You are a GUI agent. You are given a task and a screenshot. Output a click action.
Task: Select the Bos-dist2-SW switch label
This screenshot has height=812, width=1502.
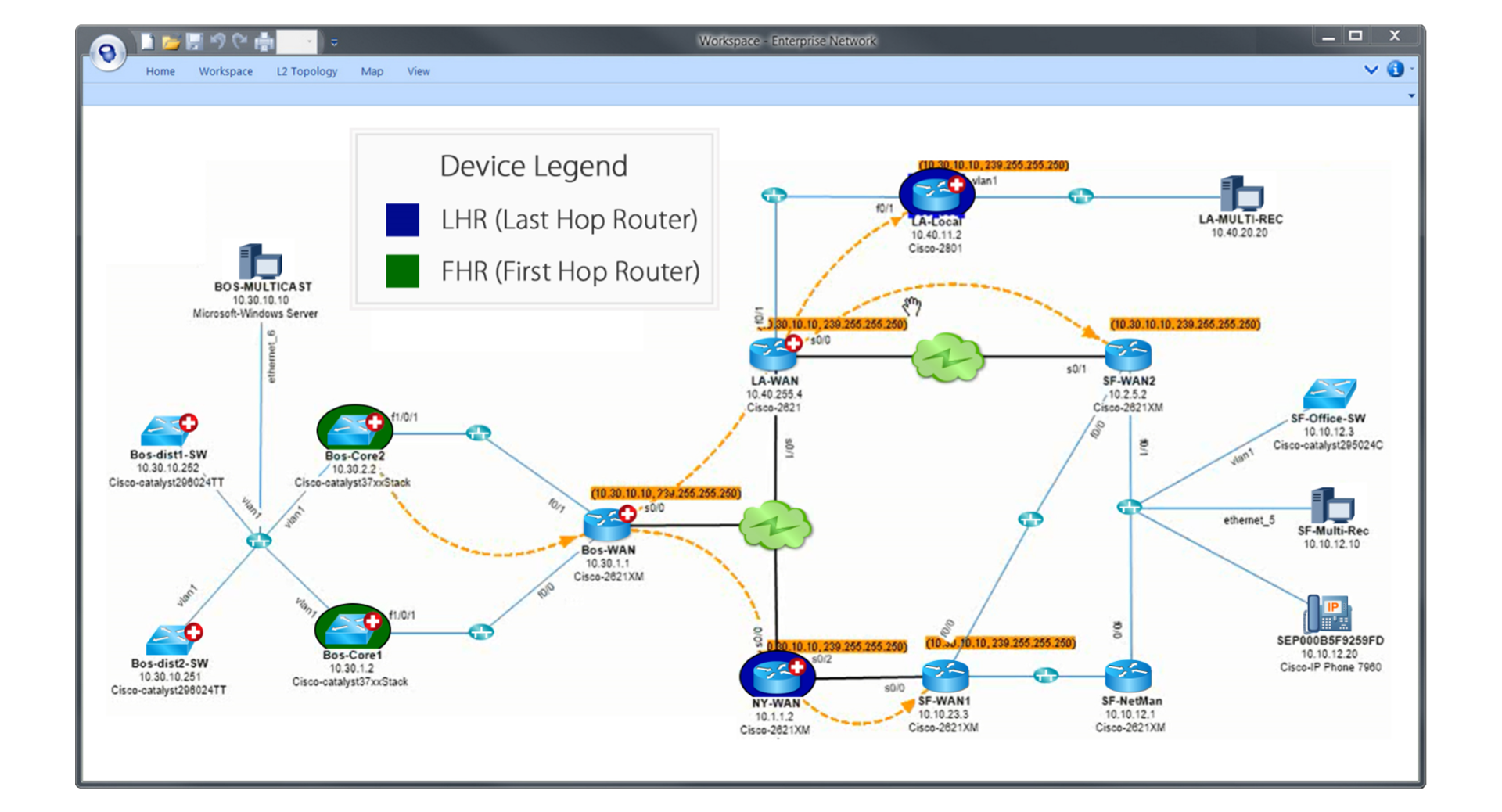(x=169, y=663)
